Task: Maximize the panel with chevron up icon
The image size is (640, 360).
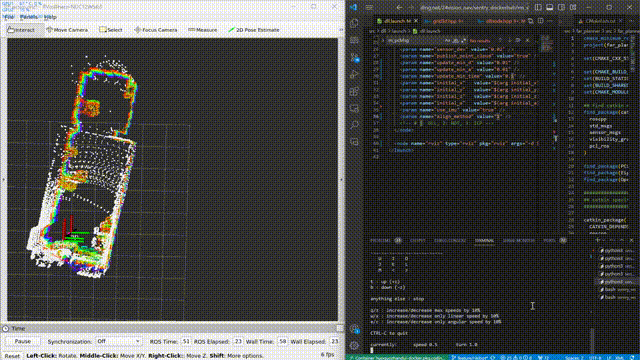Action: pos(622,240)
